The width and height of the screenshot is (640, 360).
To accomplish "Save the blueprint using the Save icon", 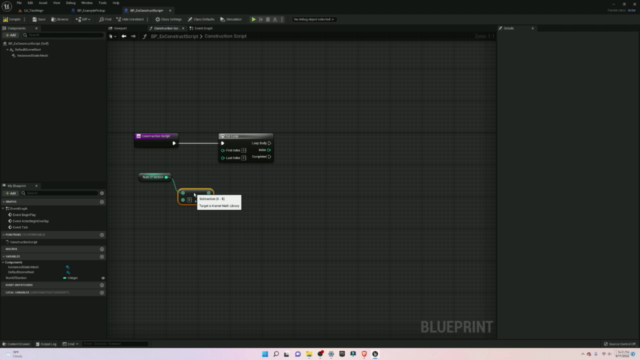I will click(x=39, y=19).
